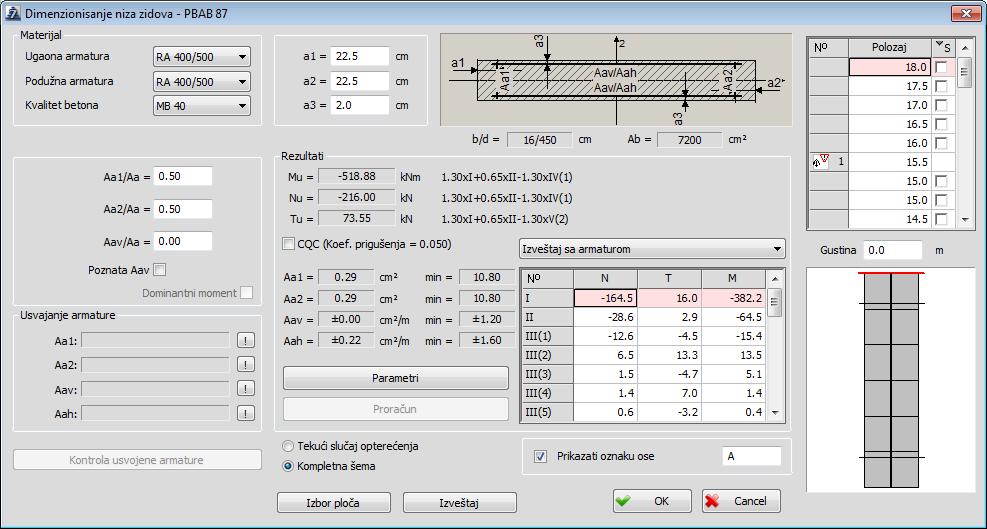Check the S box for position 16.0
The width and height of the screenshot is (987, 529).
click(x=941, y=143)
